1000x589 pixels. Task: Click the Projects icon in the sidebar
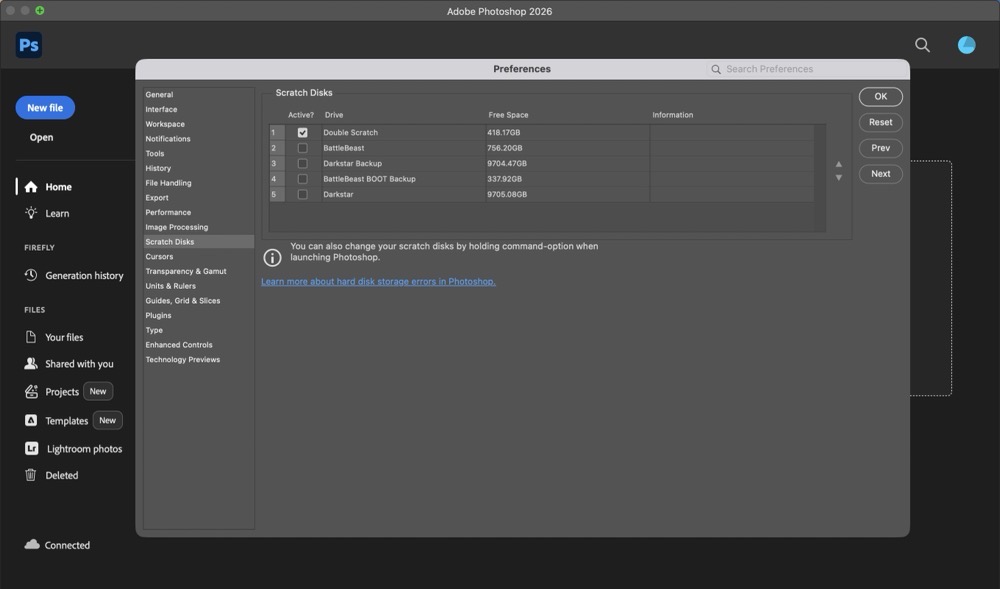click(x=31, y=391)
